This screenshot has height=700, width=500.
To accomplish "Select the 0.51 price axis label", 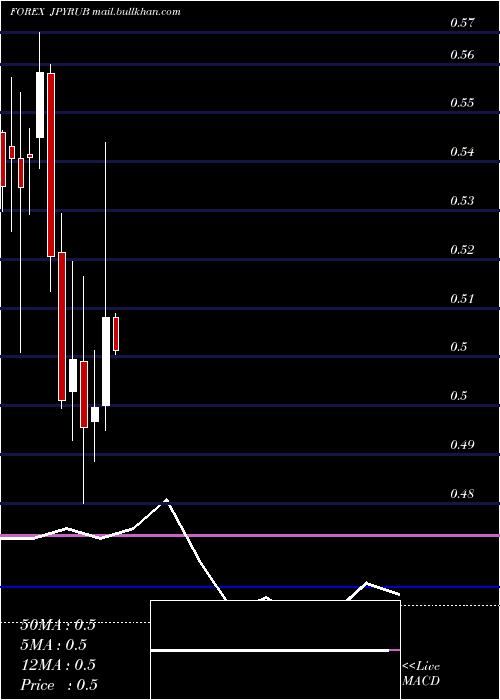I will (462, 298).
